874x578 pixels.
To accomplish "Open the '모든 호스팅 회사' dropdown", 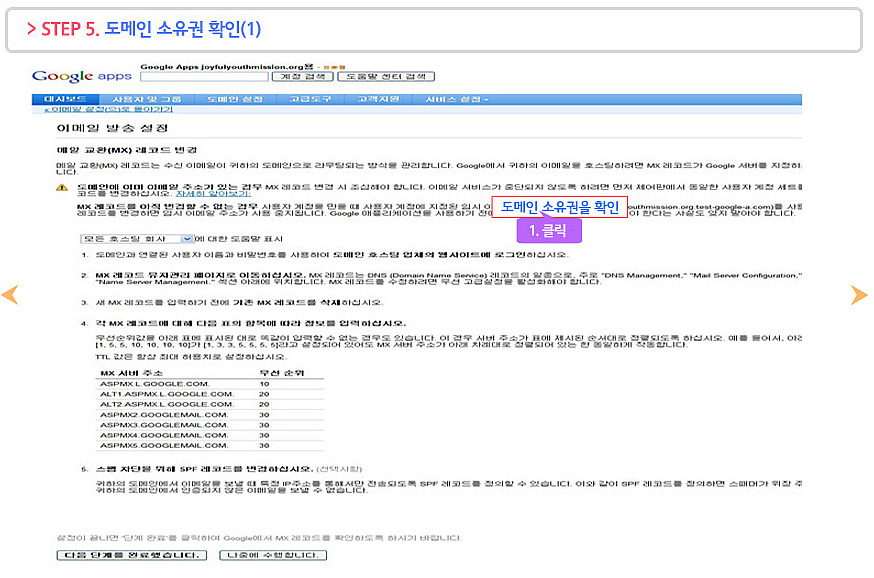I will 136,239.
